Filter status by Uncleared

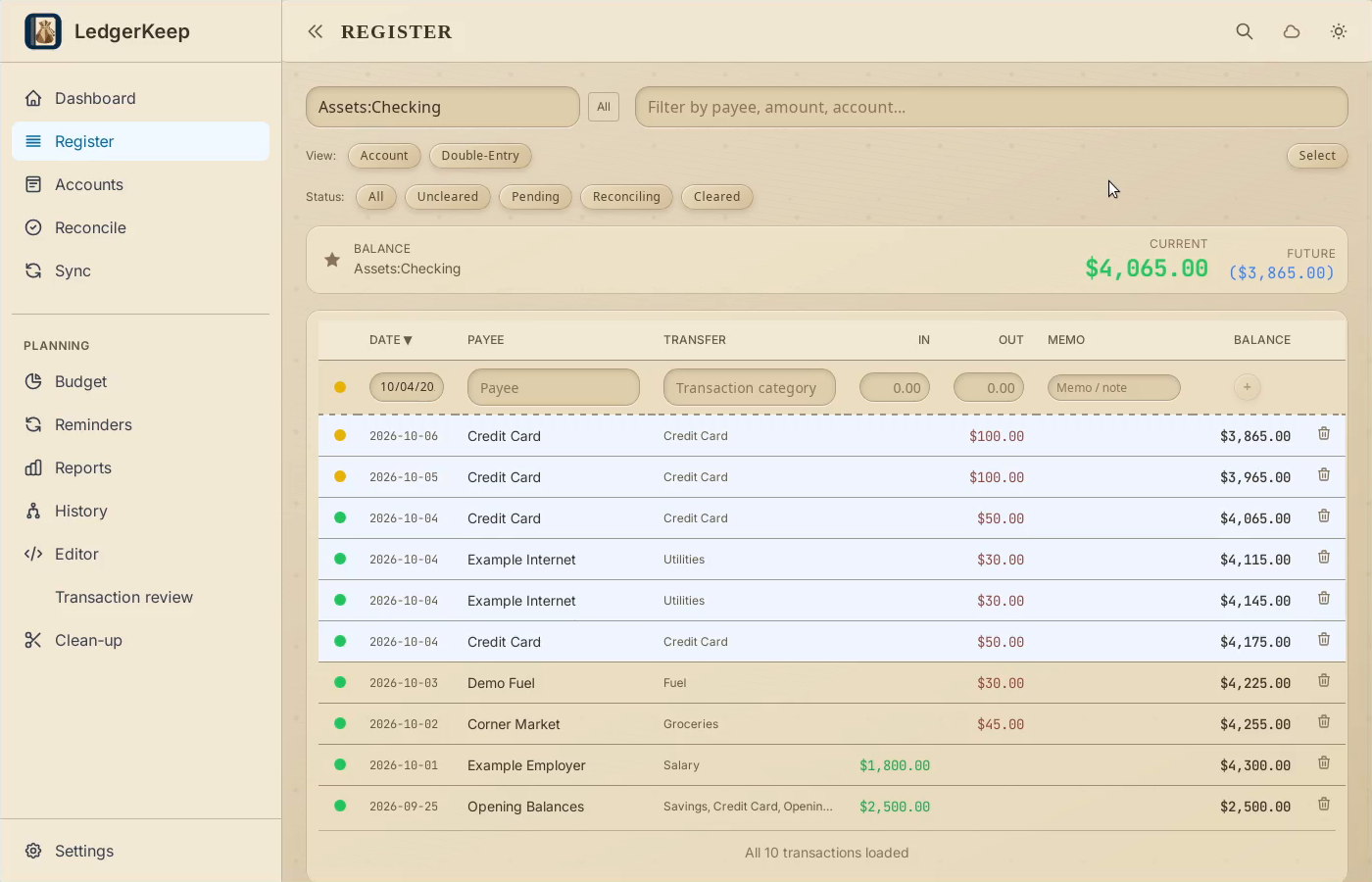[x=448, y=196]
